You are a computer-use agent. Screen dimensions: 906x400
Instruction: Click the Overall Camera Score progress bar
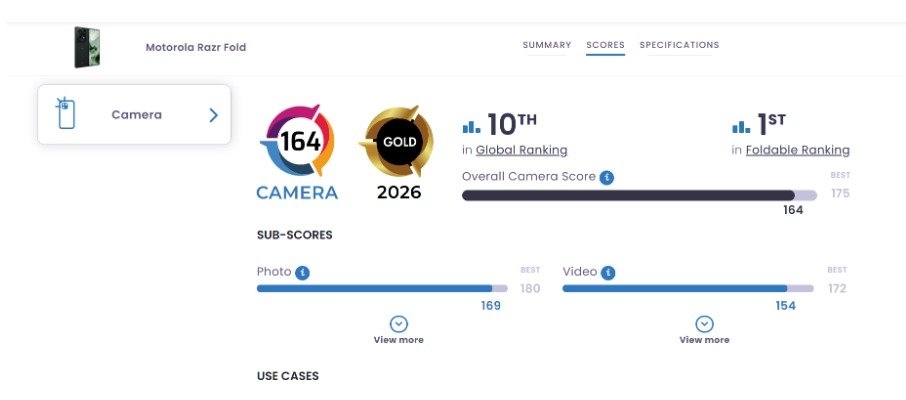pyautogui.click(x=639, y=195)
